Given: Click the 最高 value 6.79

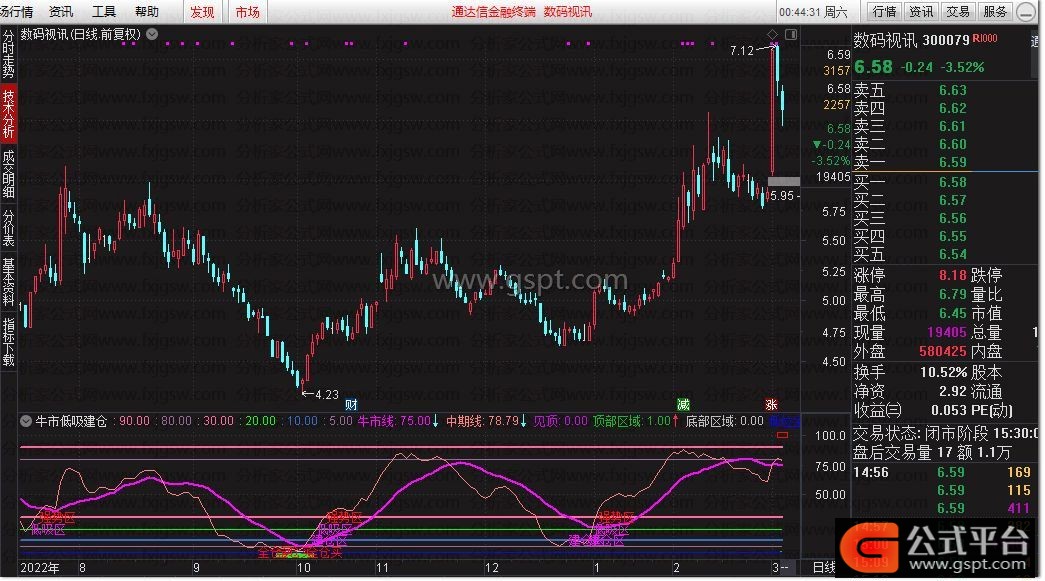Looking at the screenshot, I should tap(952, 294).
